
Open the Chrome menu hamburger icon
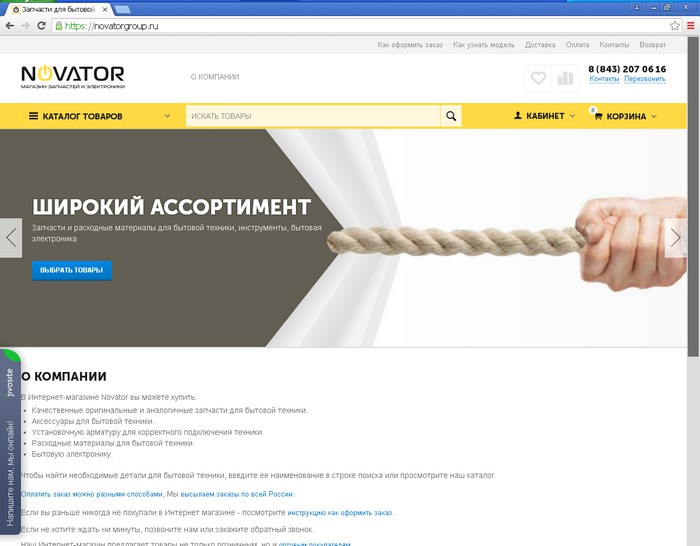coord(691,26)
